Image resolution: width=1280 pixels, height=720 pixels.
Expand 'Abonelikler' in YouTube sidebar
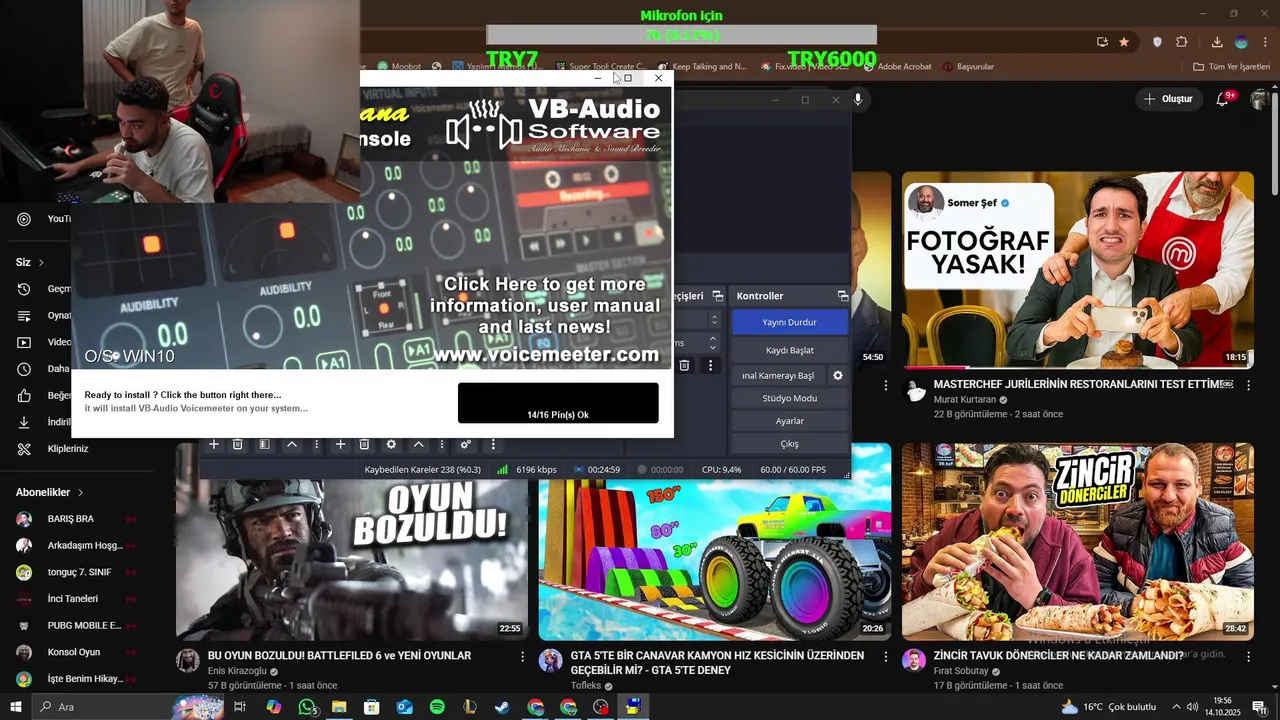pos(50,492)
